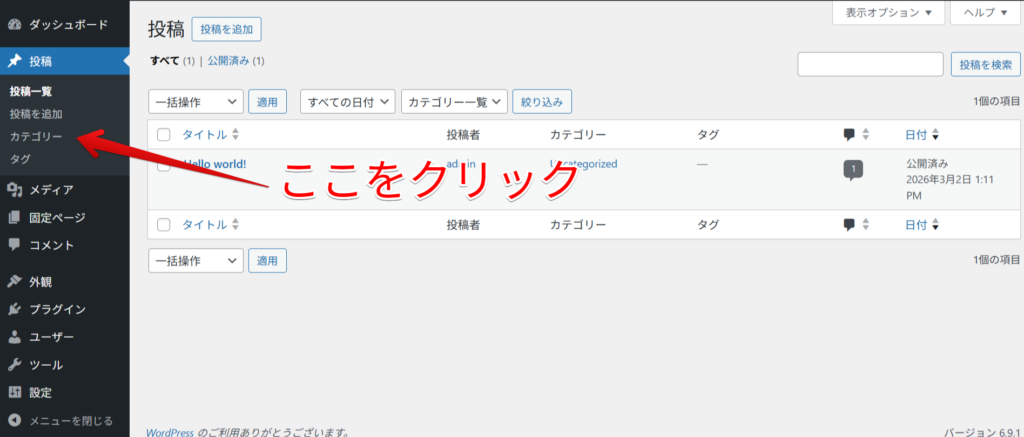Tick the checkbox for Hello world! post
This screenshot has height=437, width=1024.
pyautogui.click(x=164, y=166)
